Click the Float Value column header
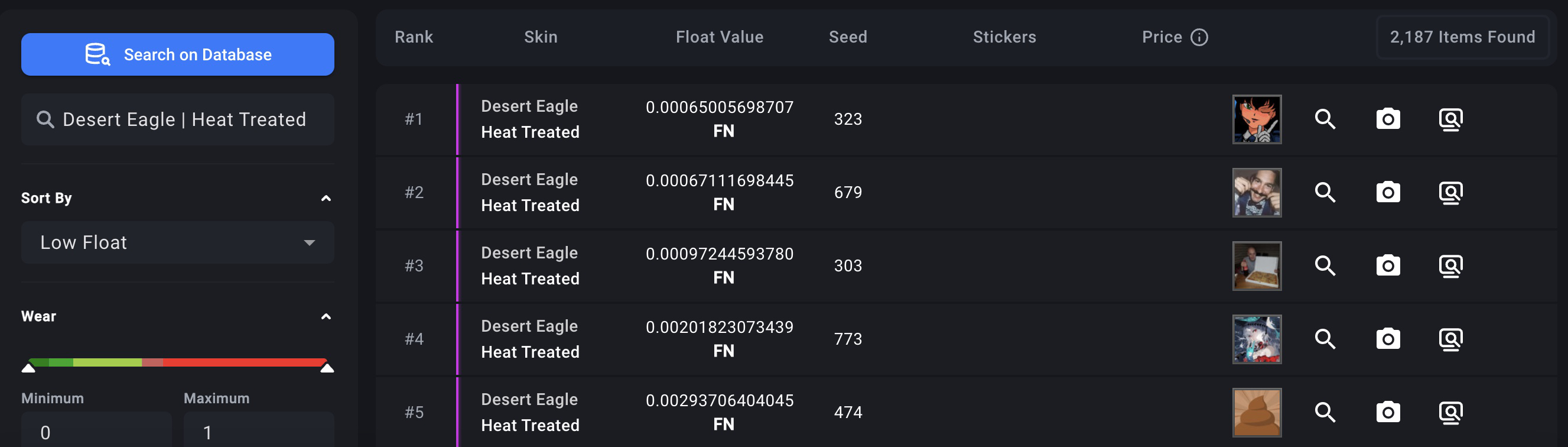 click(719, 38)
